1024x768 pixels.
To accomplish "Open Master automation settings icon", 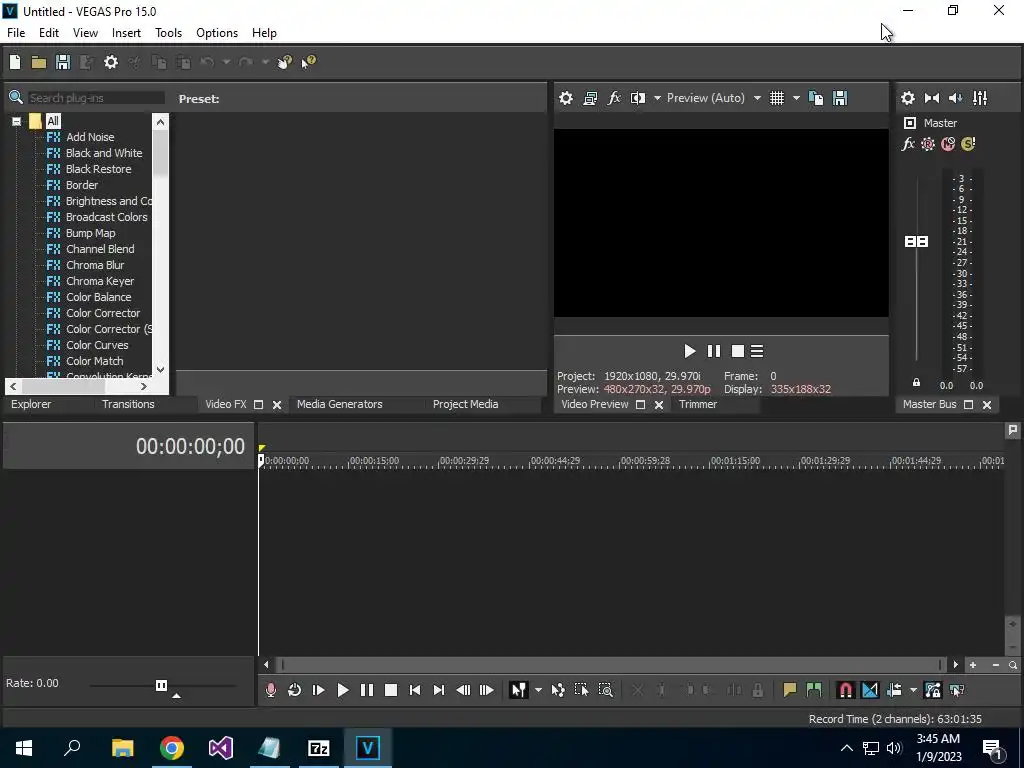I will coord(928,144).
